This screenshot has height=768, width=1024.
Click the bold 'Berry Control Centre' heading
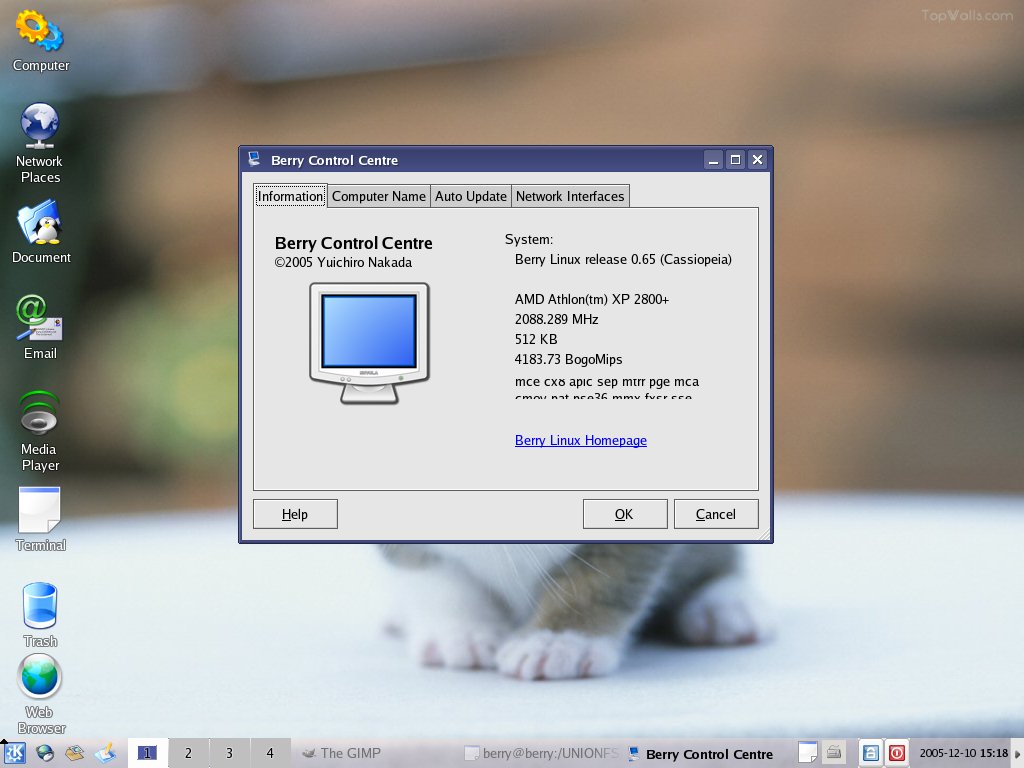tap(353, 243)
